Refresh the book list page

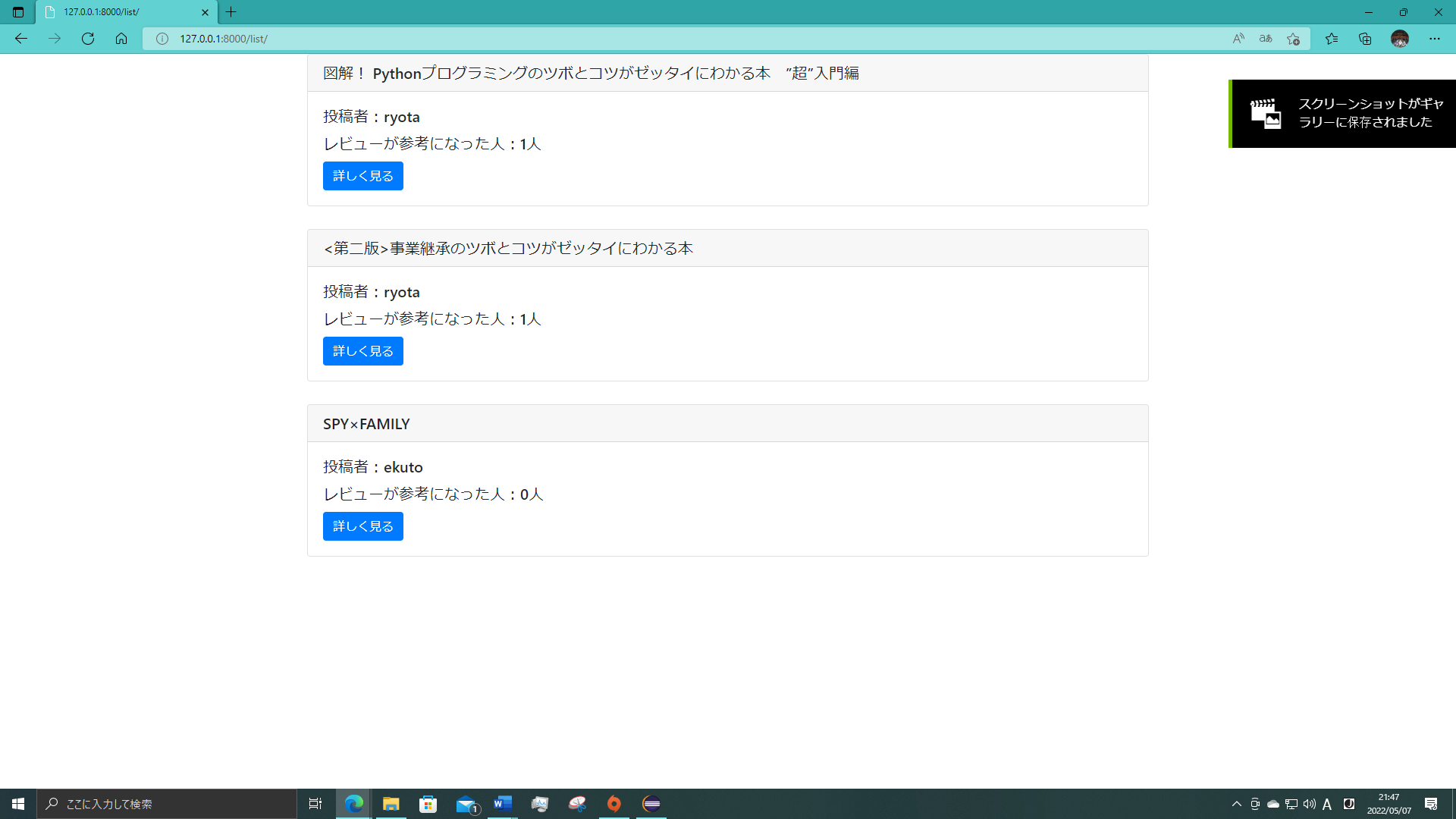(x=87, y=39)
